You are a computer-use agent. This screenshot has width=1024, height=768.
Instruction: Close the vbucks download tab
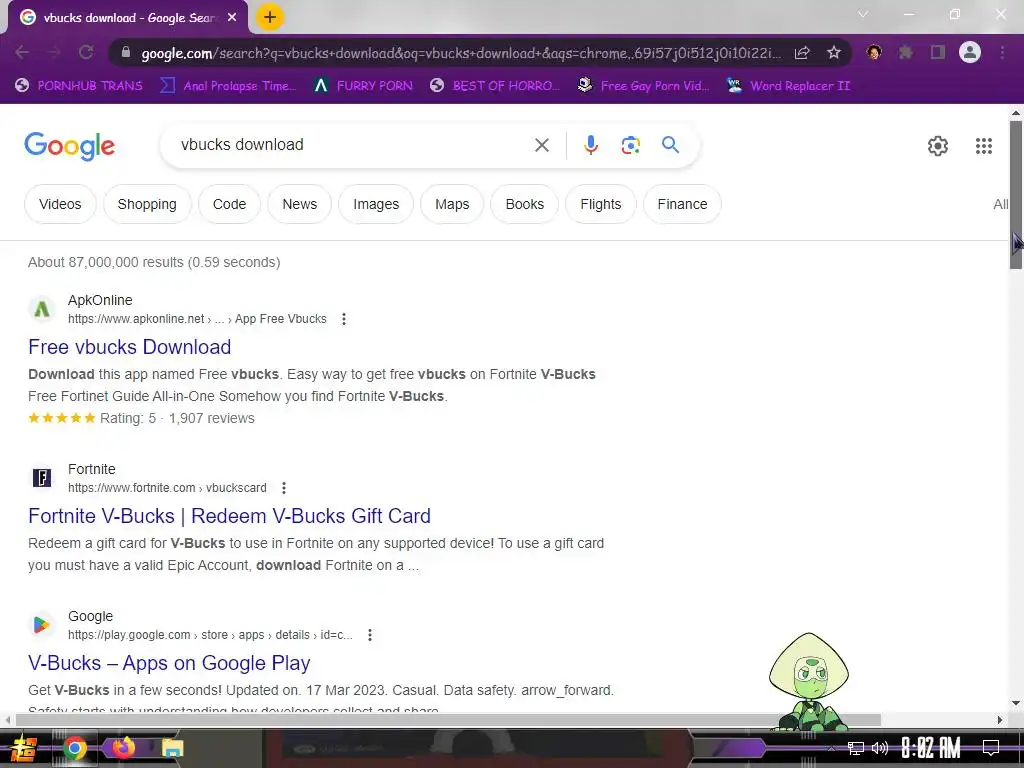[232, 18]
